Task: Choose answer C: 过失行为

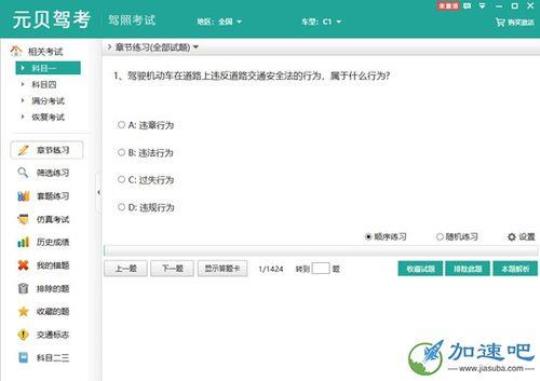Action: click(x=146, y=179)
